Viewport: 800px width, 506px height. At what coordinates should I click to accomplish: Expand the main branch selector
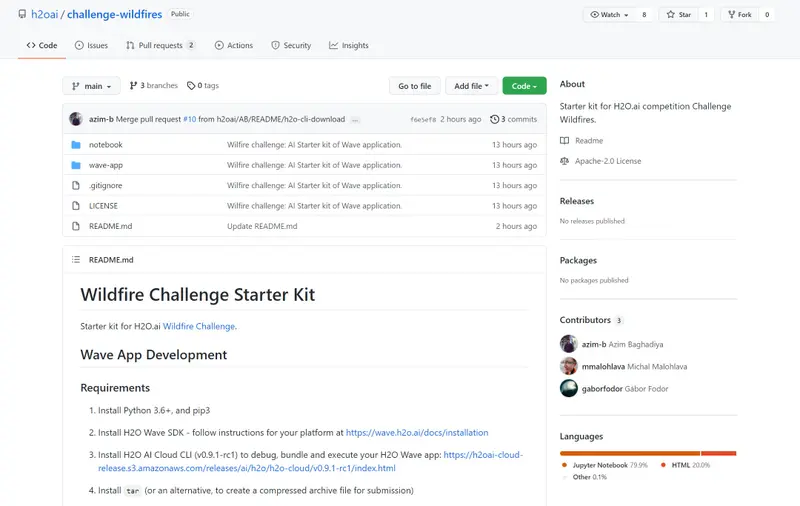tap(91, 86)
